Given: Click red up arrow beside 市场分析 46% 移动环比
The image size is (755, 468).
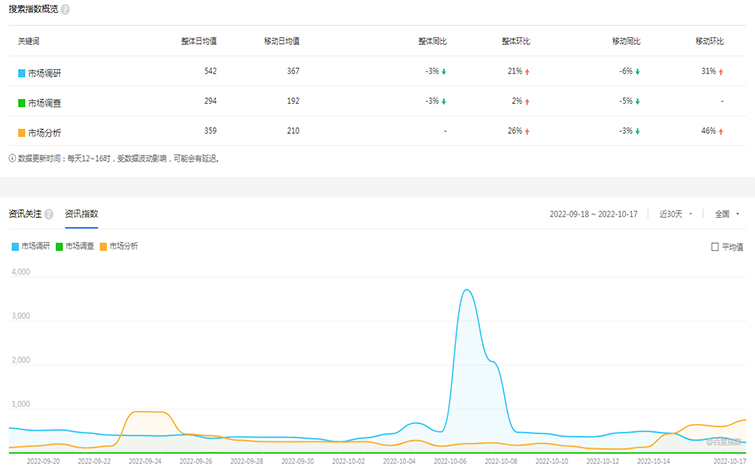Looking at the screenshot, I should 723,132.
